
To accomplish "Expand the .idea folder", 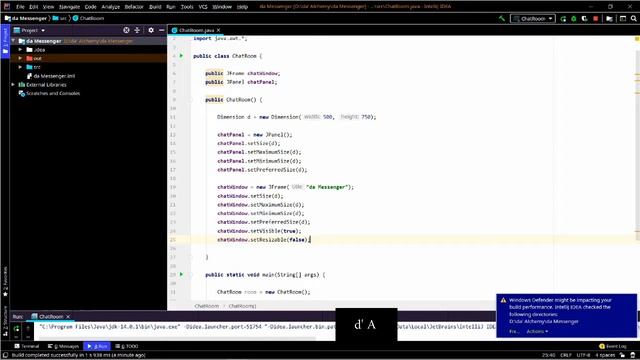I will pos(20,50).
